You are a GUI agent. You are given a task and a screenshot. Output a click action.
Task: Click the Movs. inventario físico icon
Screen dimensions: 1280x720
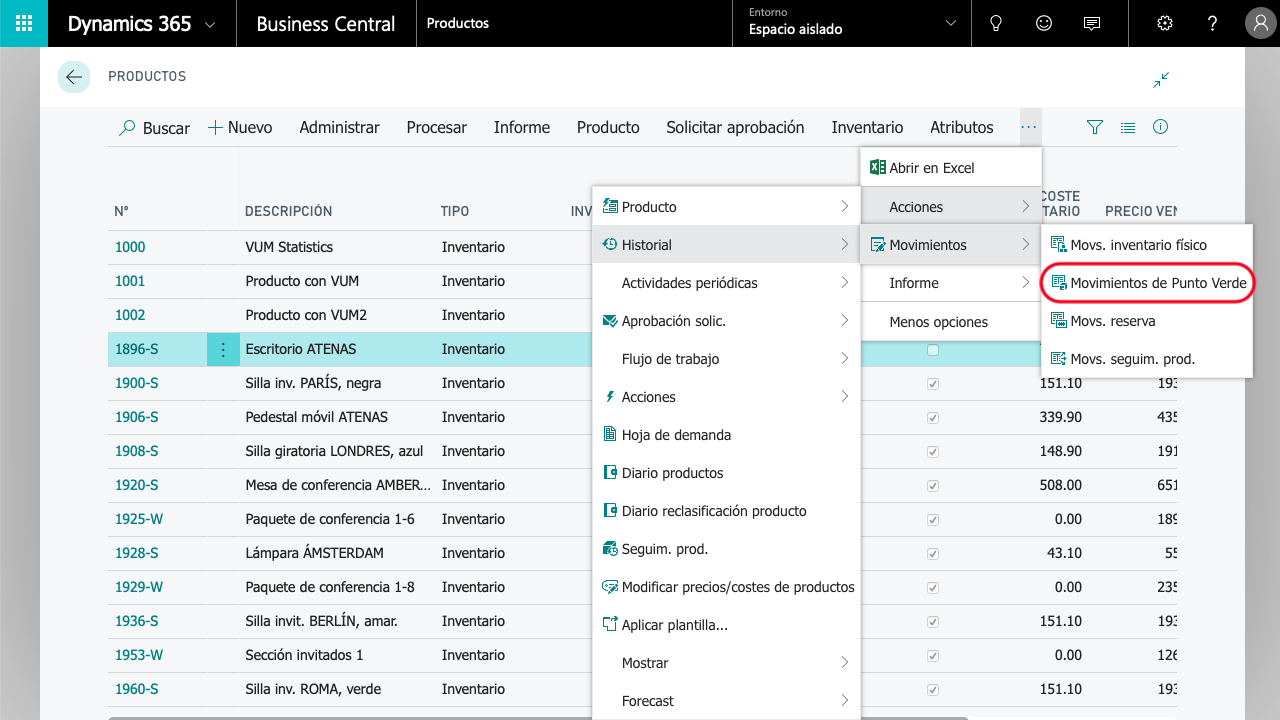pyautogui.click(x=1059, y=245)
